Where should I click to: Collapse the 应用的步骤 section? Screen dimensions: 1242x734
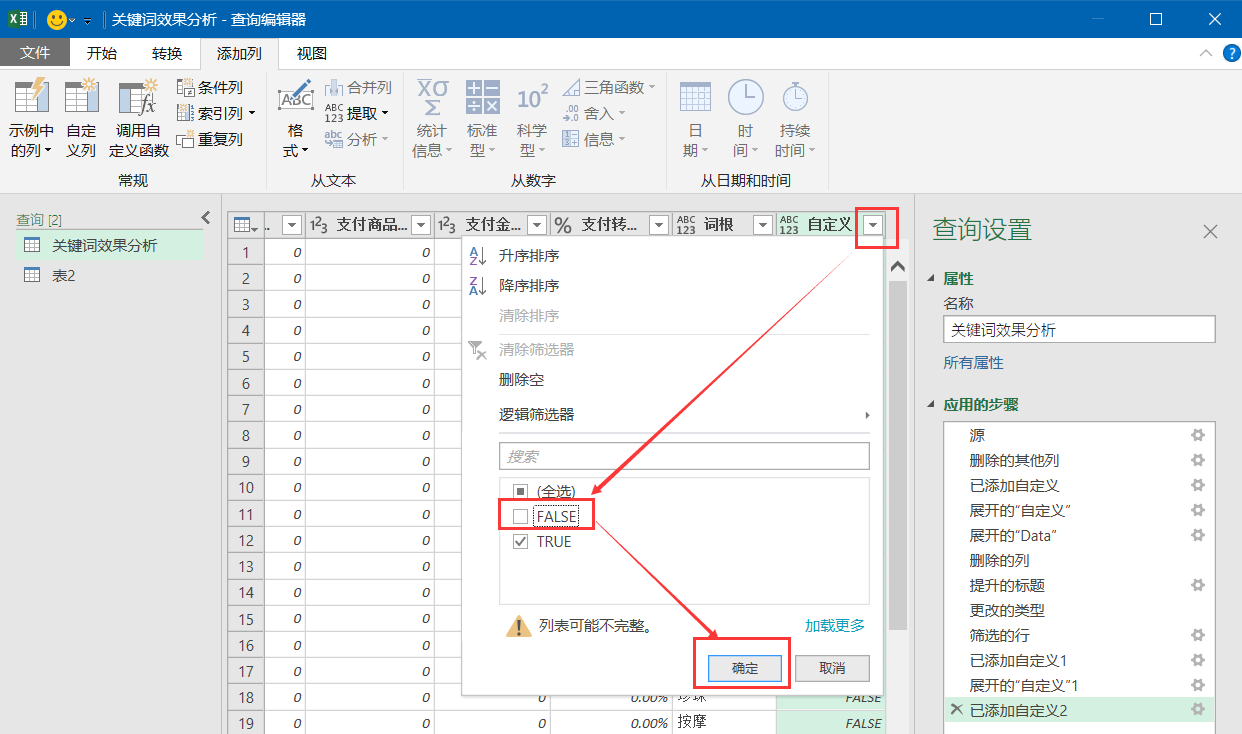[933, 405]
